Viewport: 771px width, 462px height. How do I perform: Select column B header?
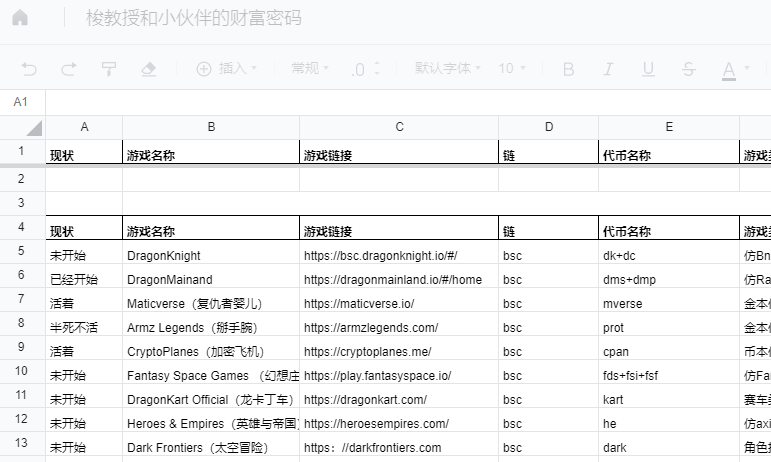click(211, 127)
